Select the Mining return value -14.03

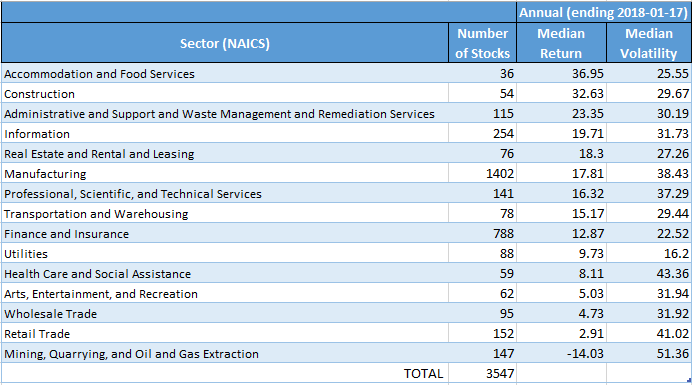coord(561,354)
